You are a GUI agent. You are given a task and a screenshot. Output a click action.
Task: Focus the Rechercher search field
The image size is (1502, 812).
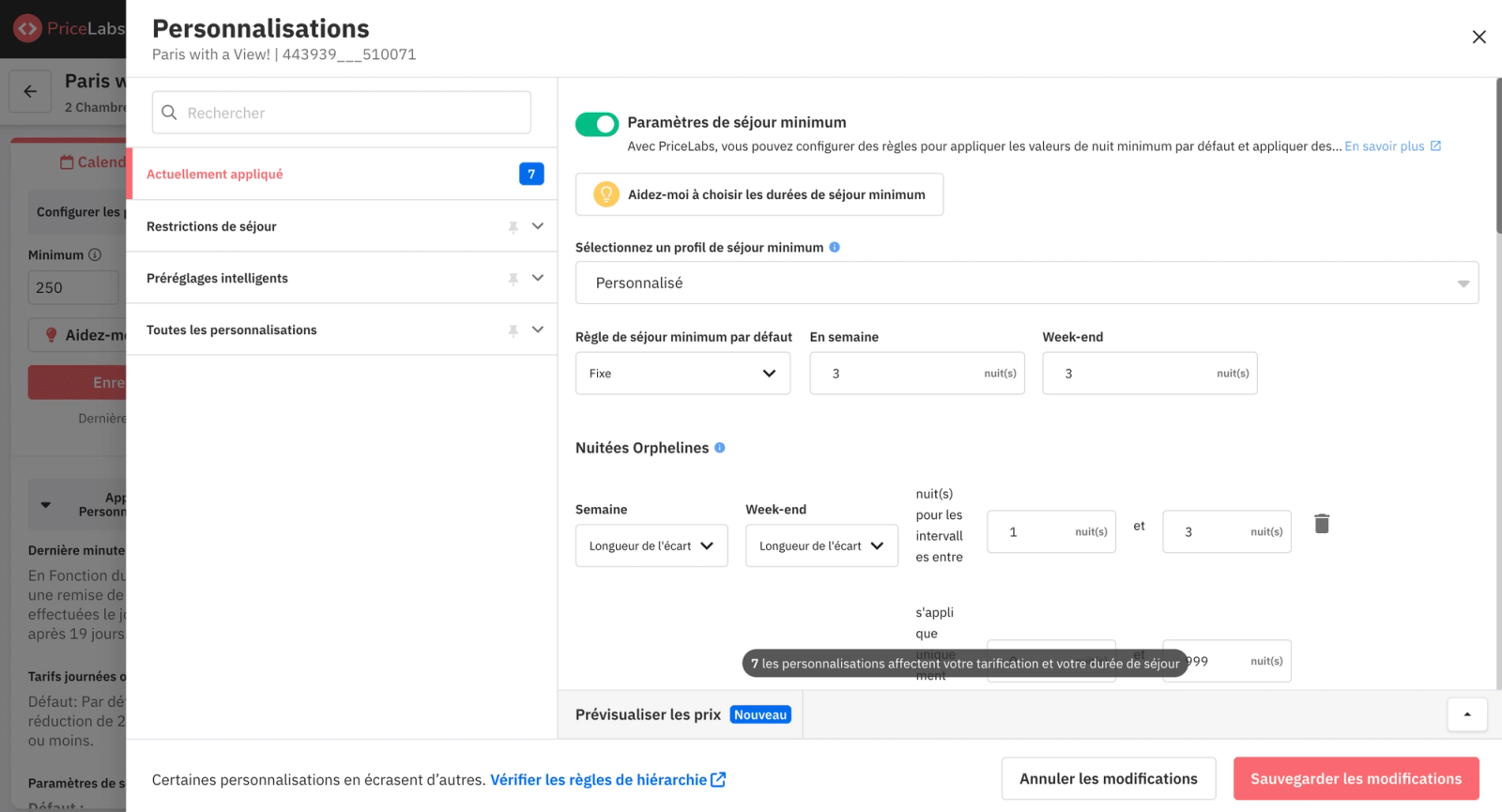coord(342,113)
